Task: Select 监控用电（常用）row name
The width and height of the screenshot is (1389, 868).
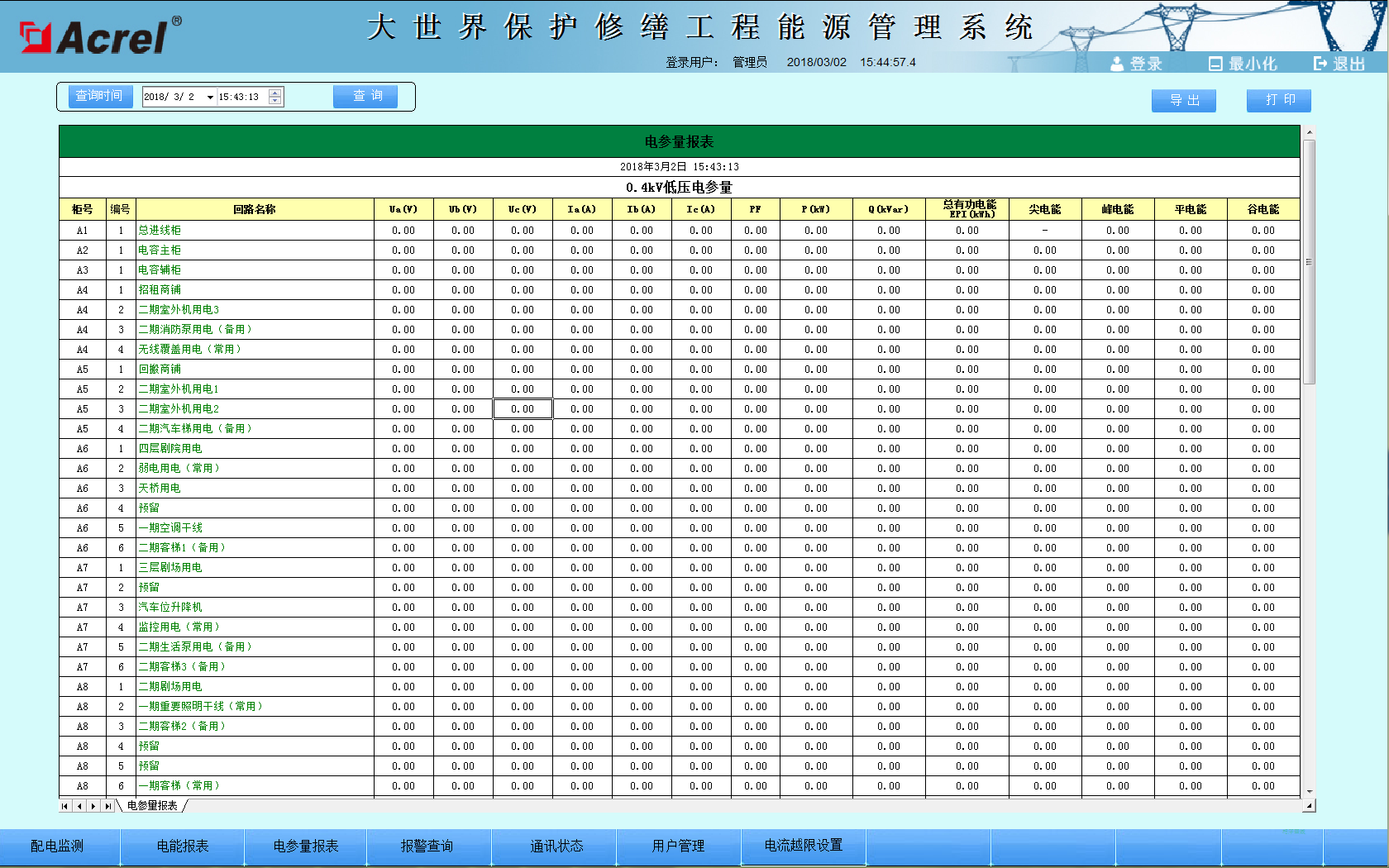Action: click(x=179, y=627)
